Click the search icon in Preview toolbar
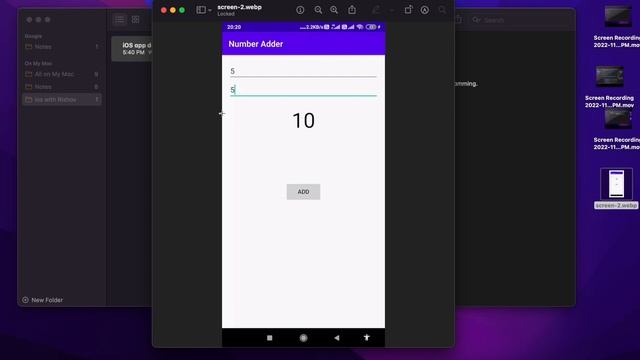This screenshot has height=360, width=640. coord(442,10)
